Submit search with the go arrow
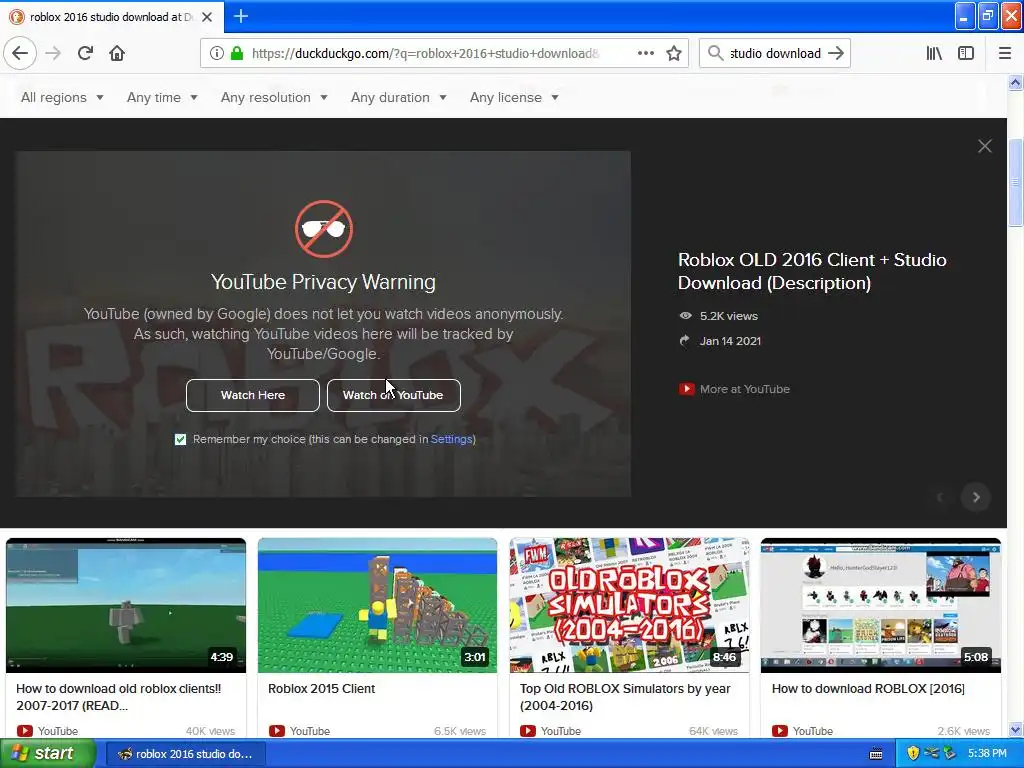 [x=836, y=53]
